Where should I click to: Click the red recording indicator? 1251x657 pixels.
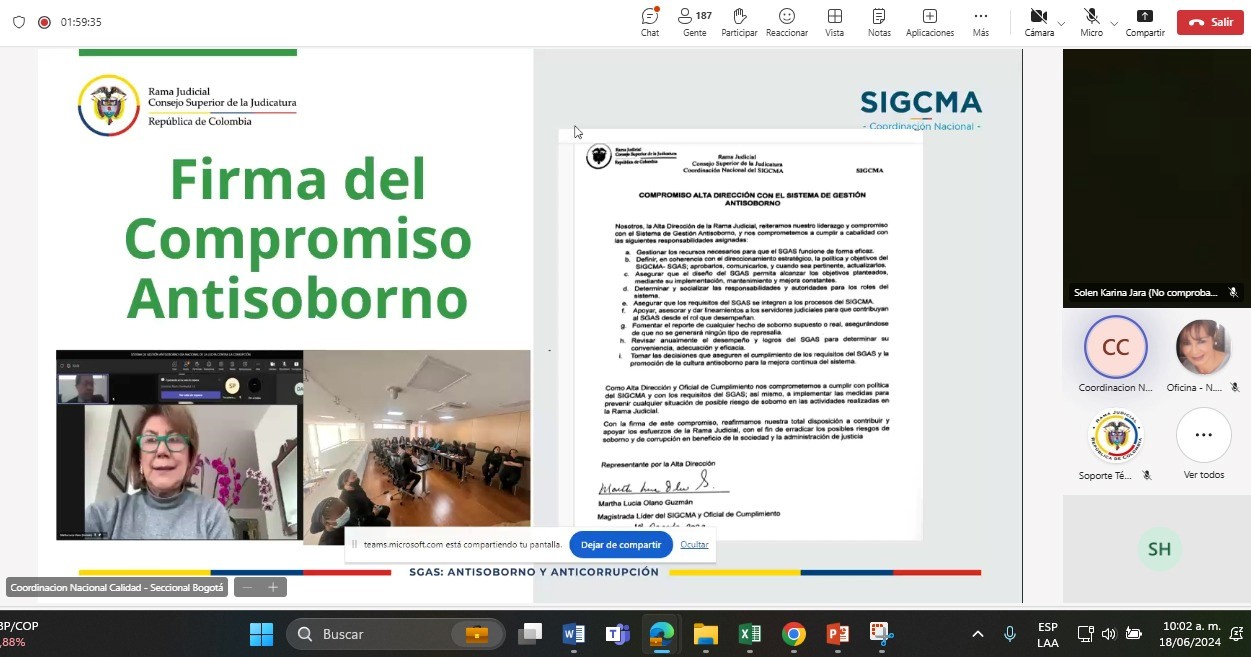click(44, 22)
